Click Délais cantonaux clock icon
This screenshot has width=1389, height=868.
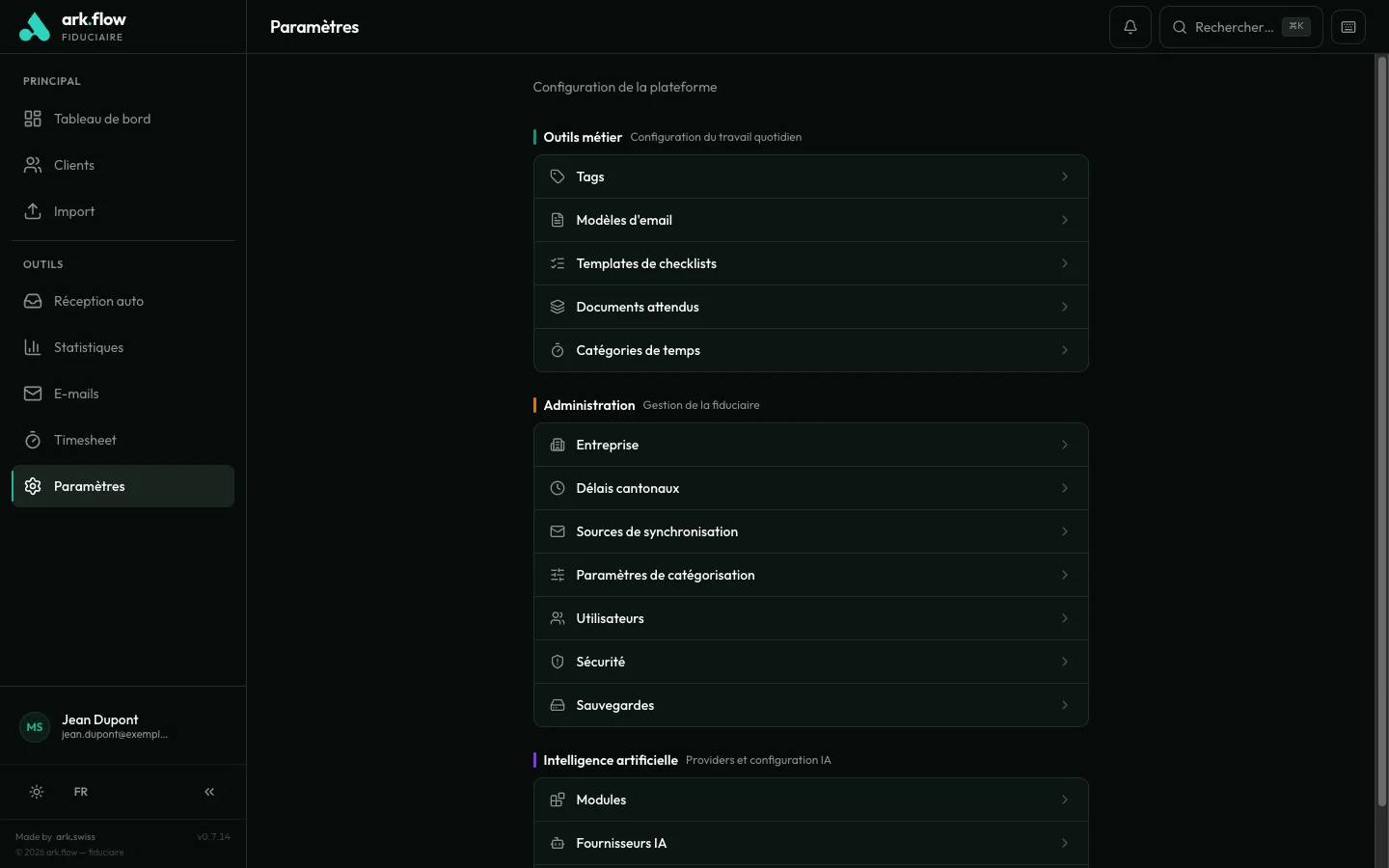click(558, 488)
